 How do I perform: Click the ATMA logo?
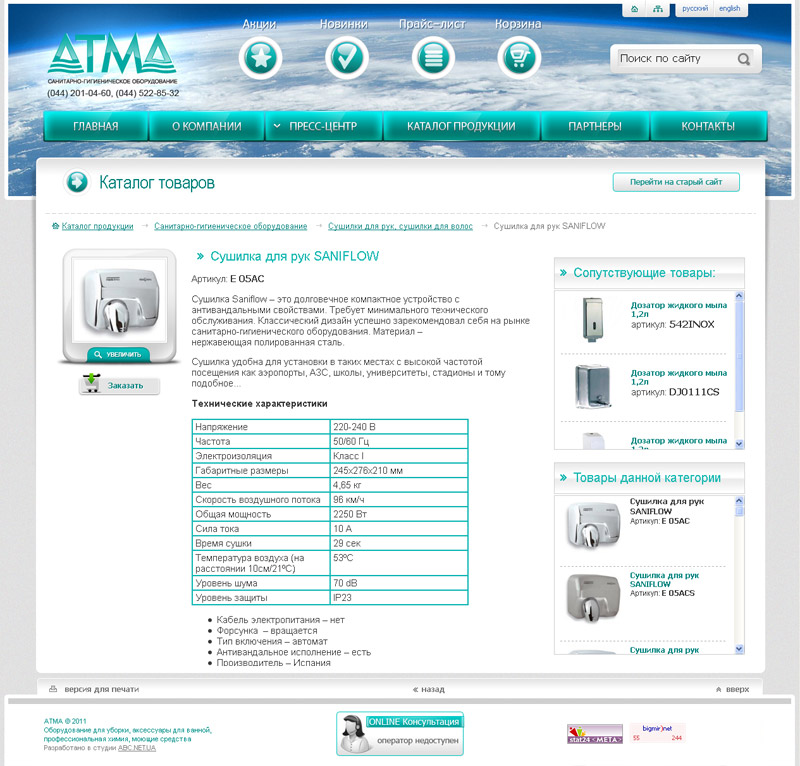click(111, 58)
